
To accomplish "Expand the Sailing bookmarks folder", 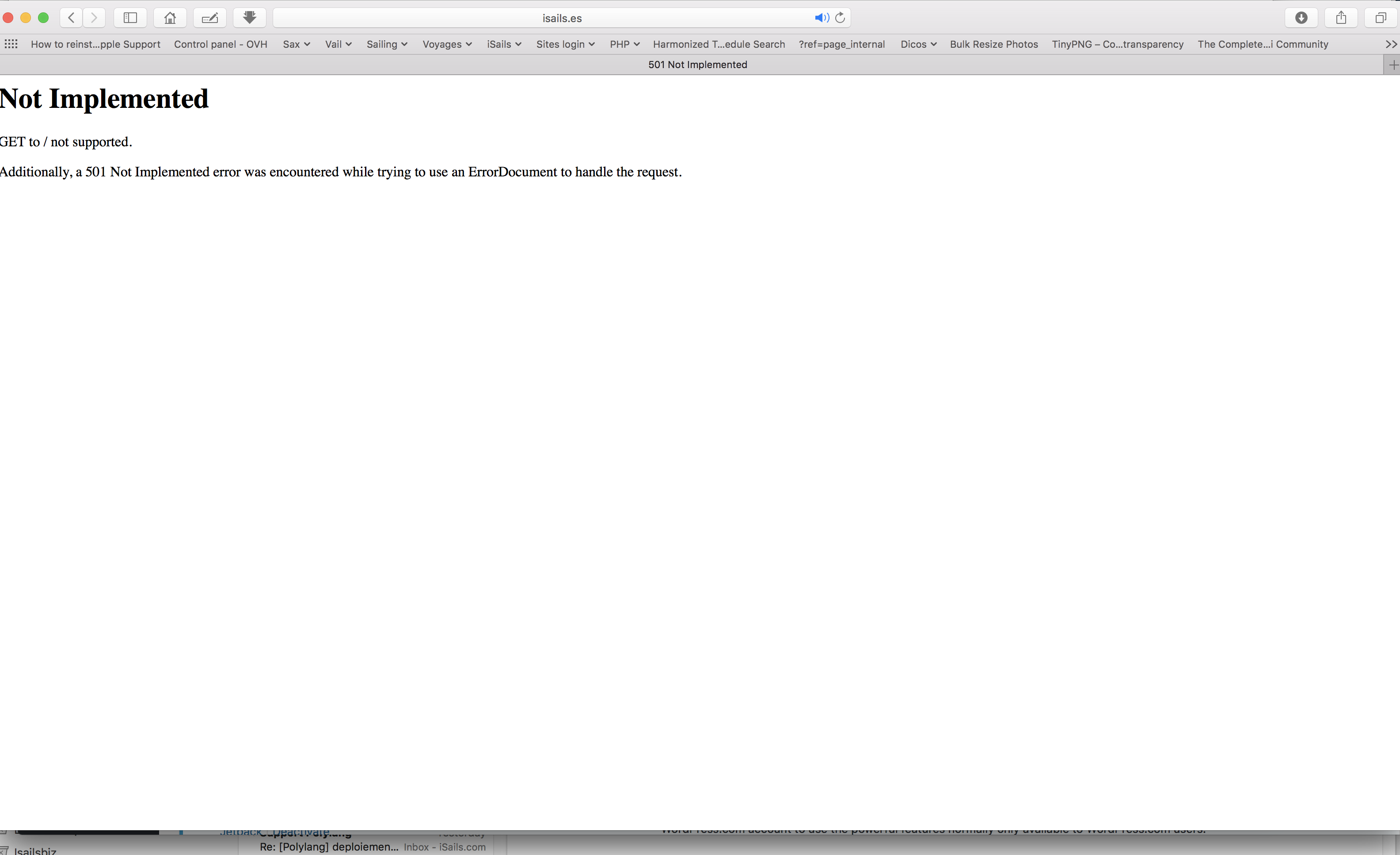I will click(387, 44).
